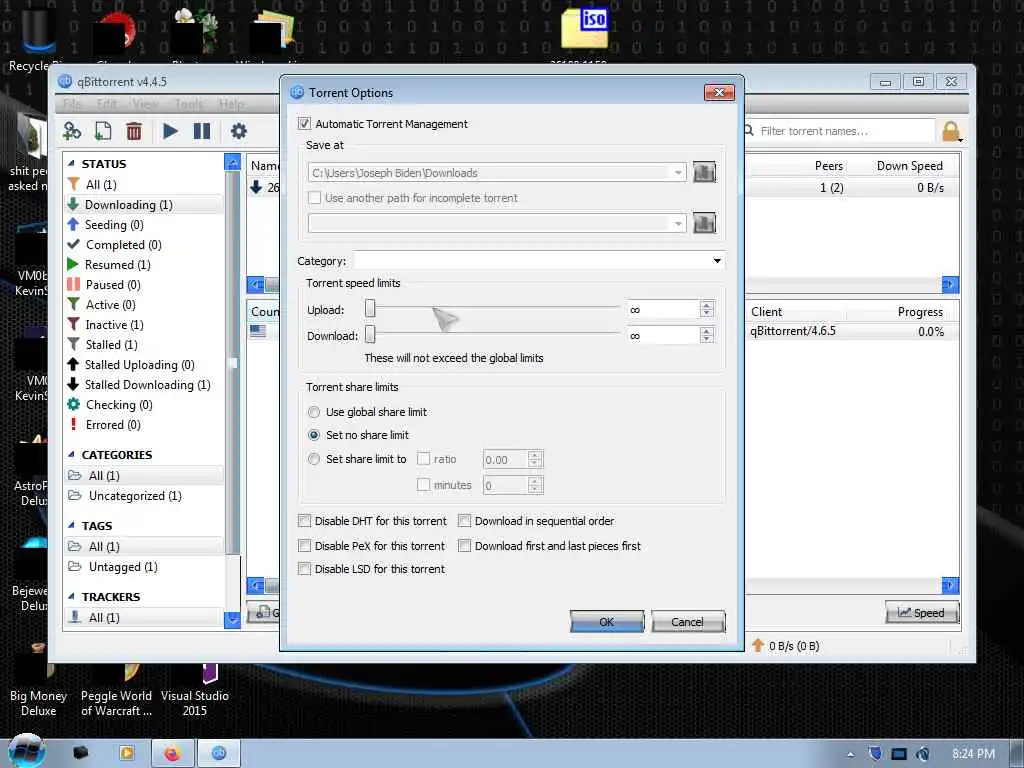Open the iso folder on desktop
The height and width of the screenshot is (768, 1024).
click(585, 29)
